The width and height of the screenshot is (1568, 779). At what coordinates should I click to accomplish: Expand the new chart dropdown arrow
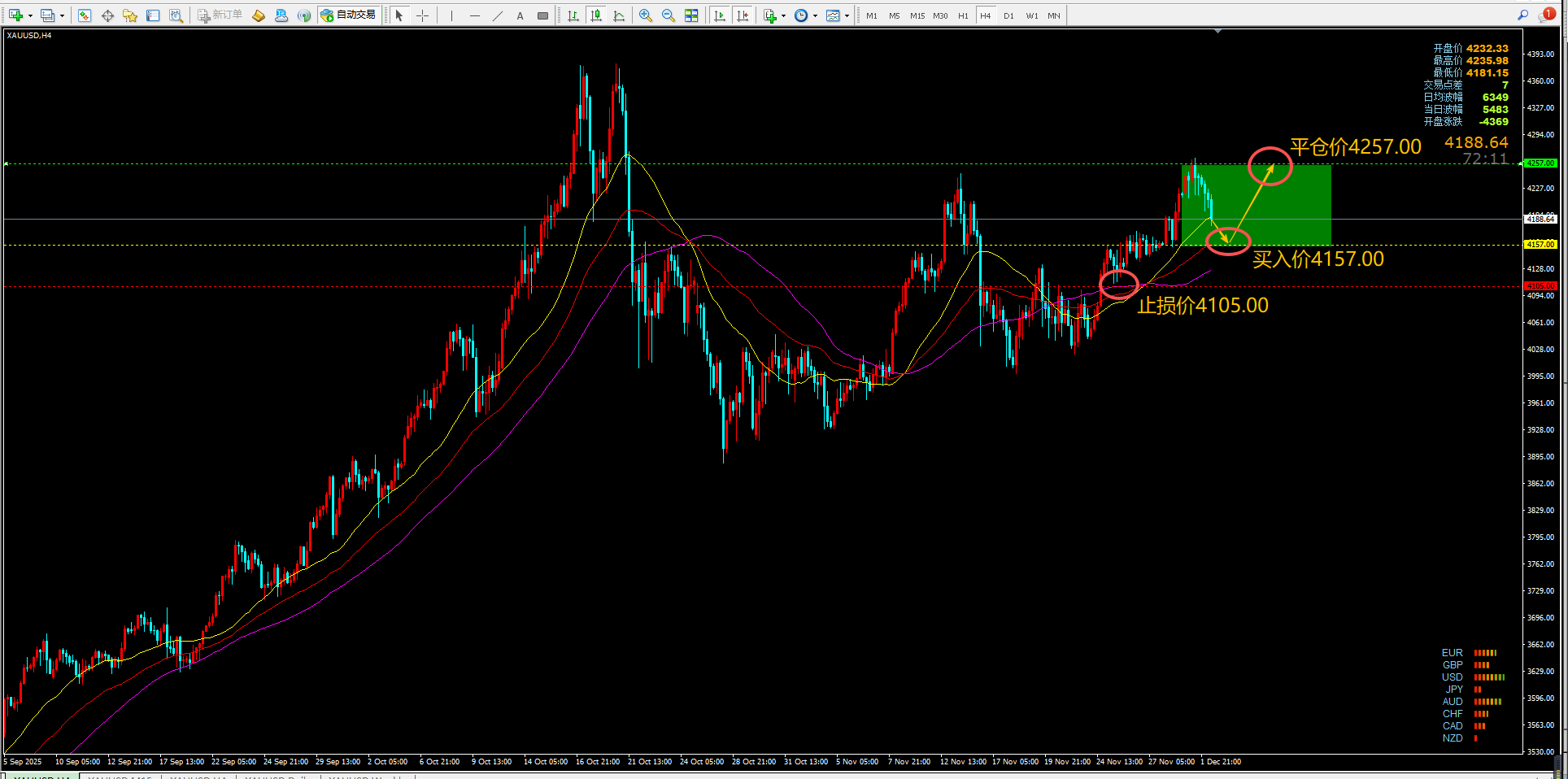tap(30, 15)
